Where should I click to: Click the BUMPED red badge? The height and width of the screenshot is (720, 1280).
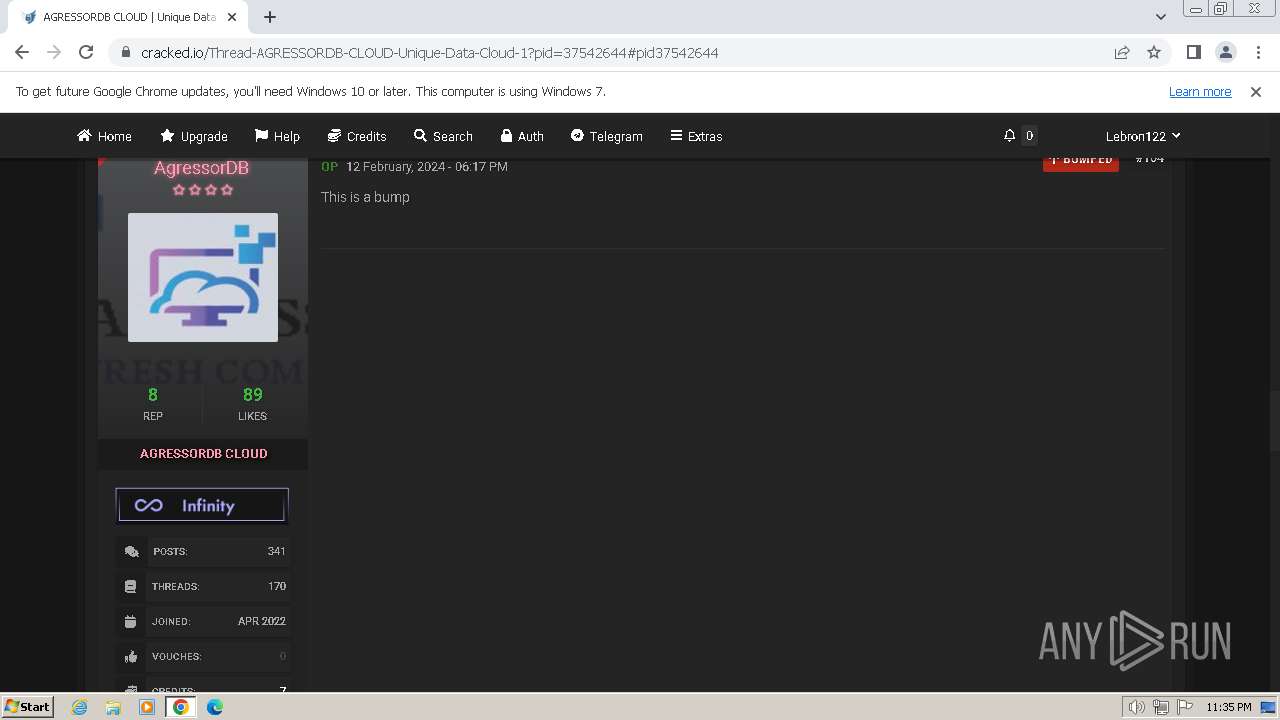tap(1081, 162)
